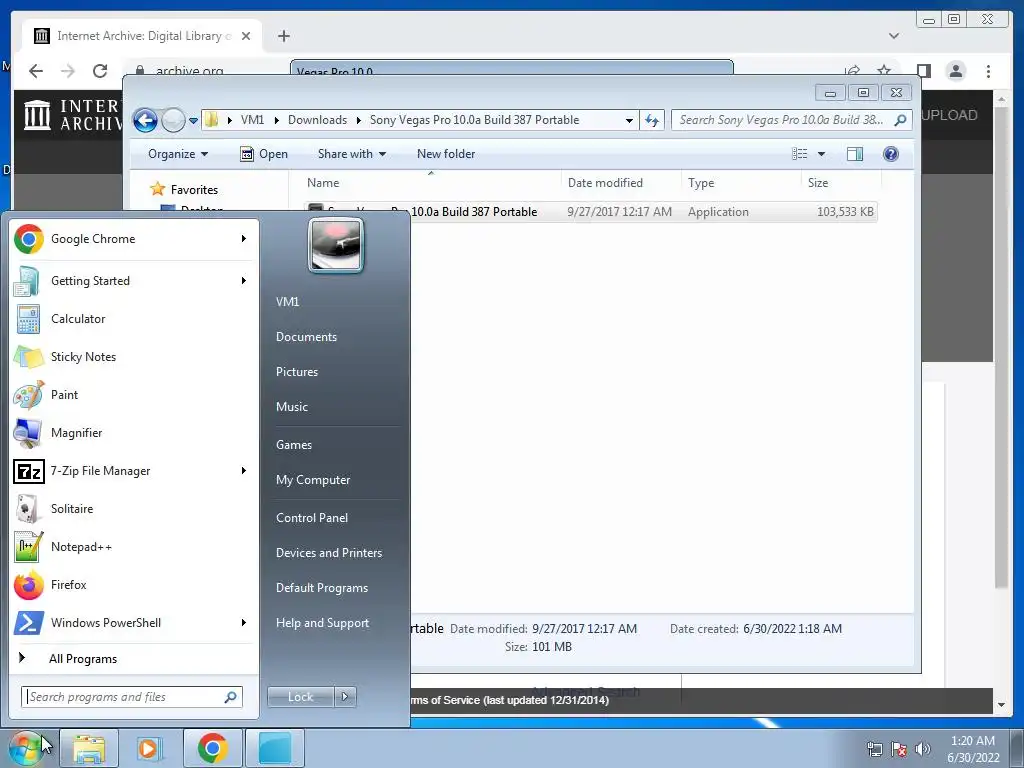
Task: Click change view icon in Explorer toolbar
Action: [x=799, y=153]
